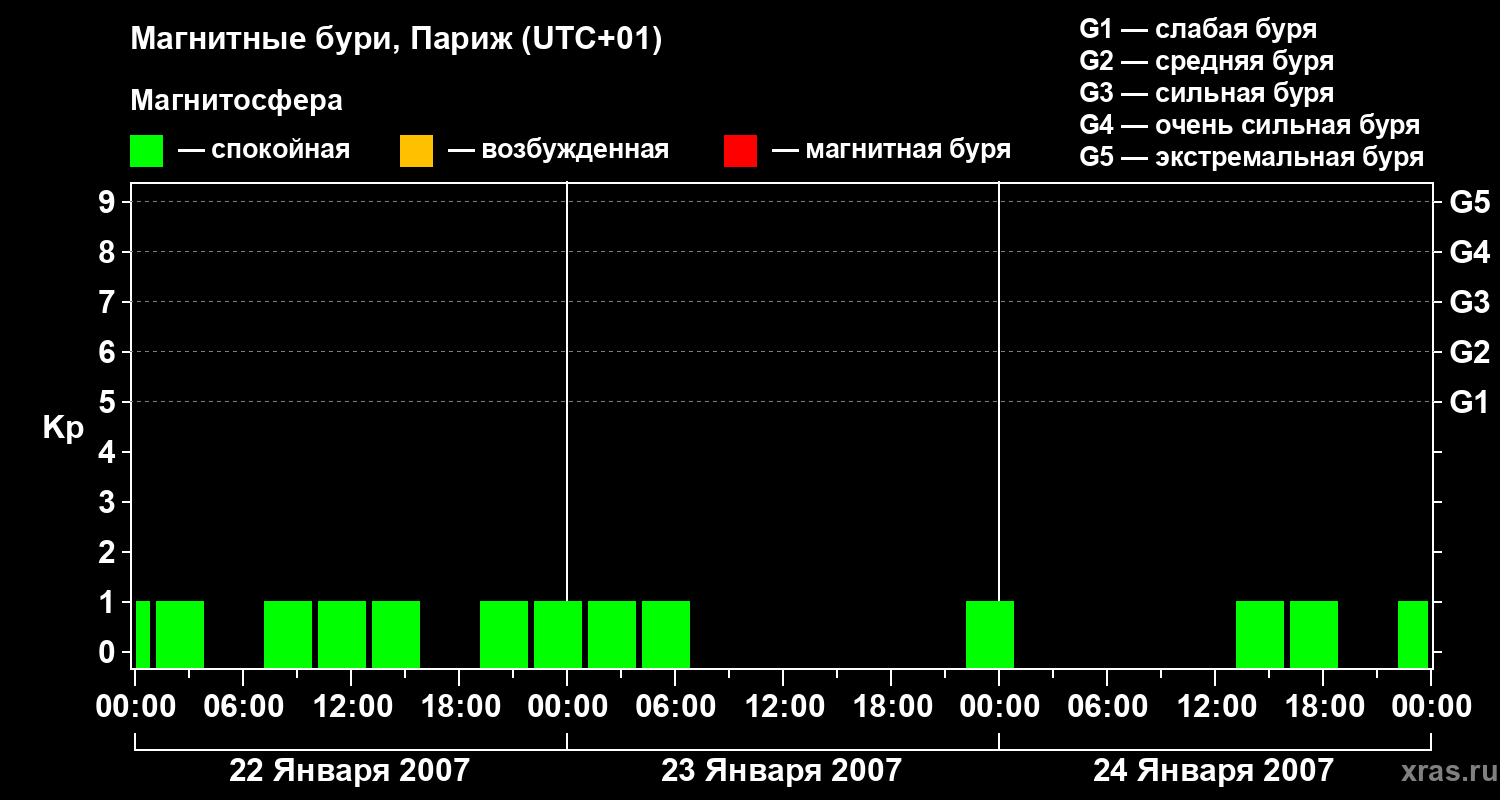Click the 18:00 tick label of 23 January
1500x800 pixels.
point(891,706)
